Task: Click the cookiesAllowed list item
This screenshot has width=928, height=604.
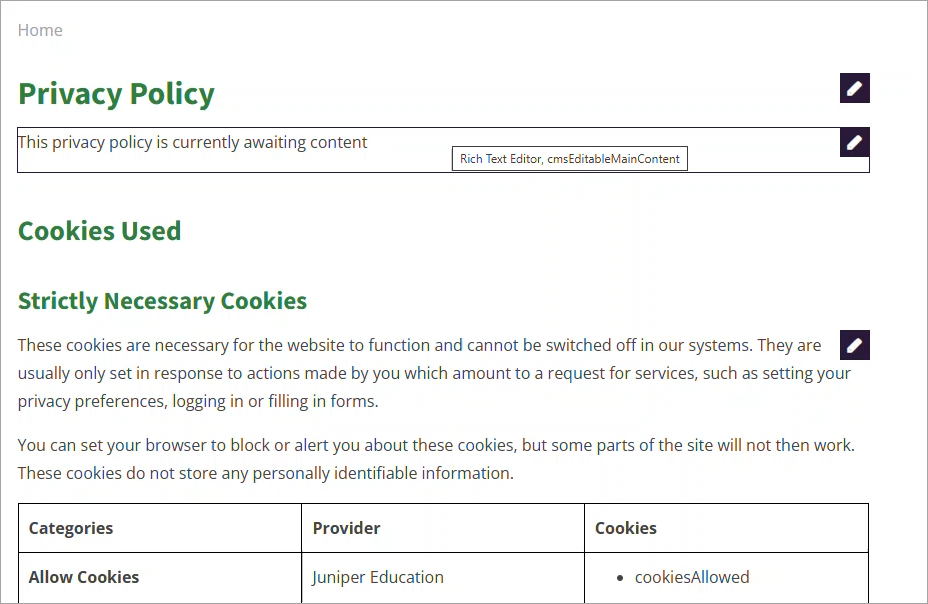Action: pyautogui.click(x=692, y=577)
